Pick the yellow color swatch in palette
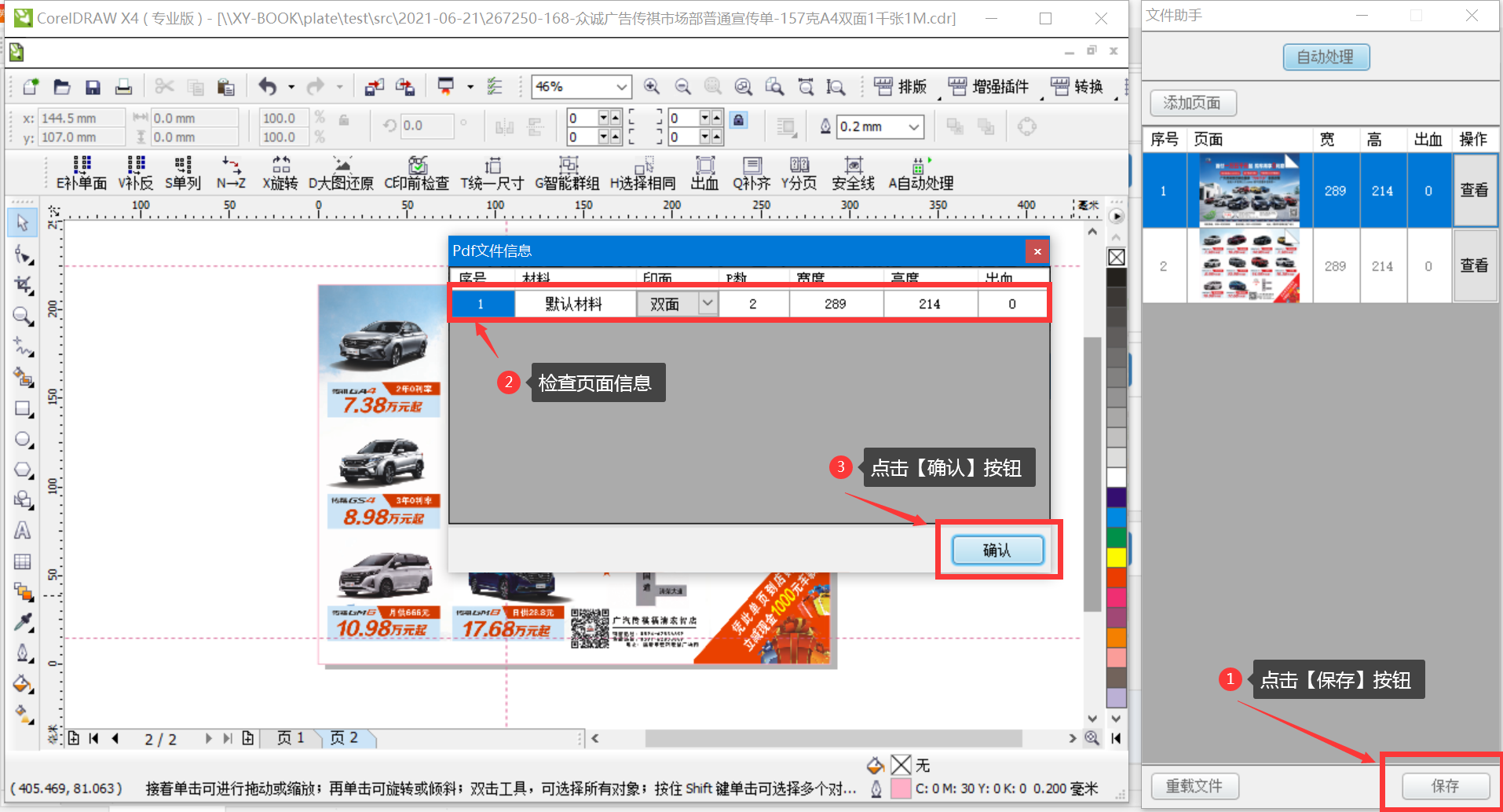Viewport: 1503px width, 812px height. click(1116, 557)
